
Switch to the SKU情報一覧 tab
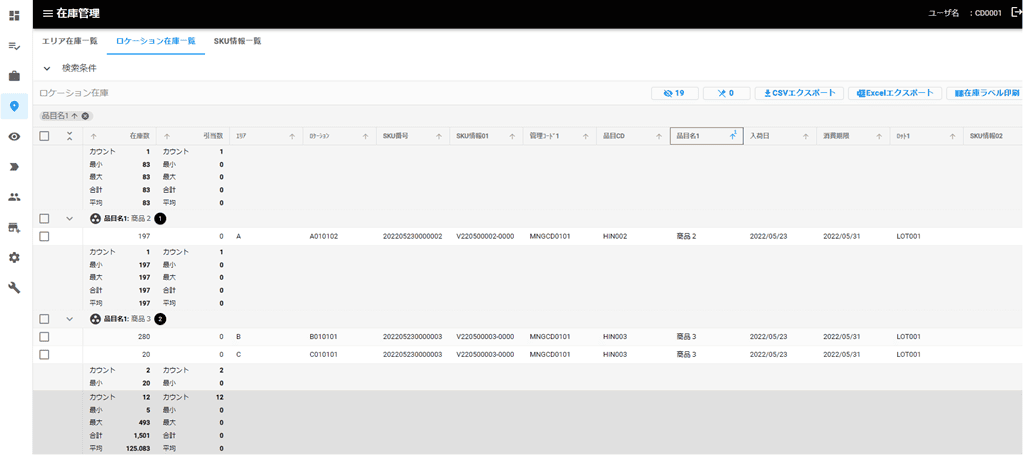(238, 40)
